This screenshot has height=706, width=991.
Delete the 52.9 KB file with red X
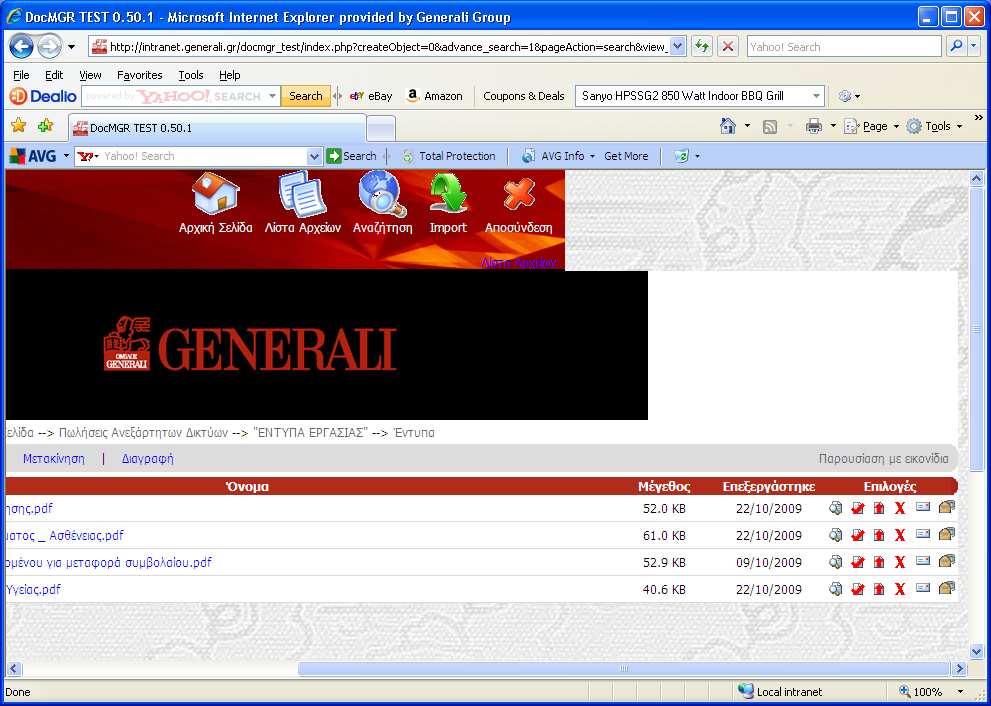[900, 563]
